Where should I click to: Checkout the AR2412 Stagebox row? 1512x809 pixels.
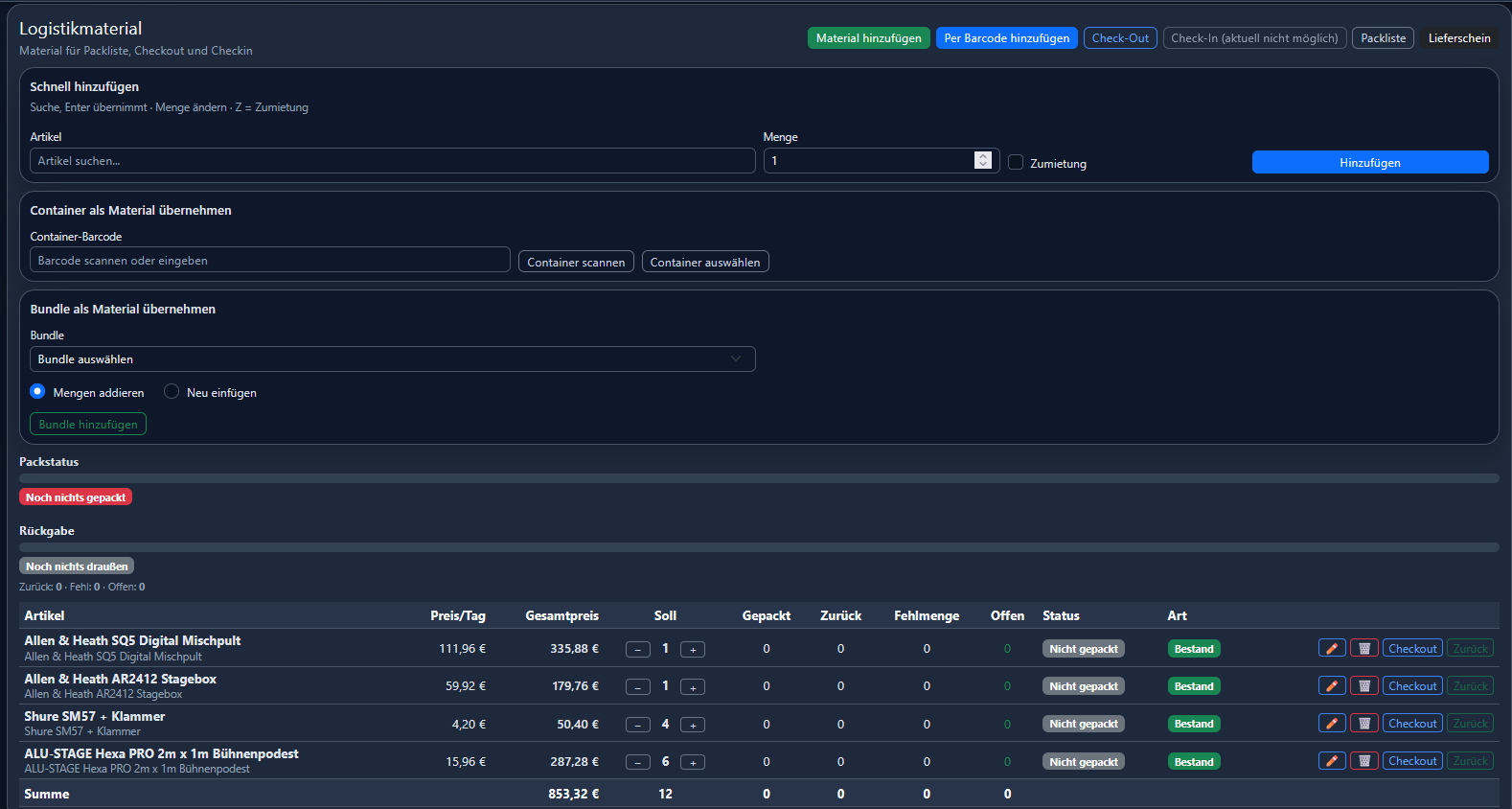[1412, 685]
